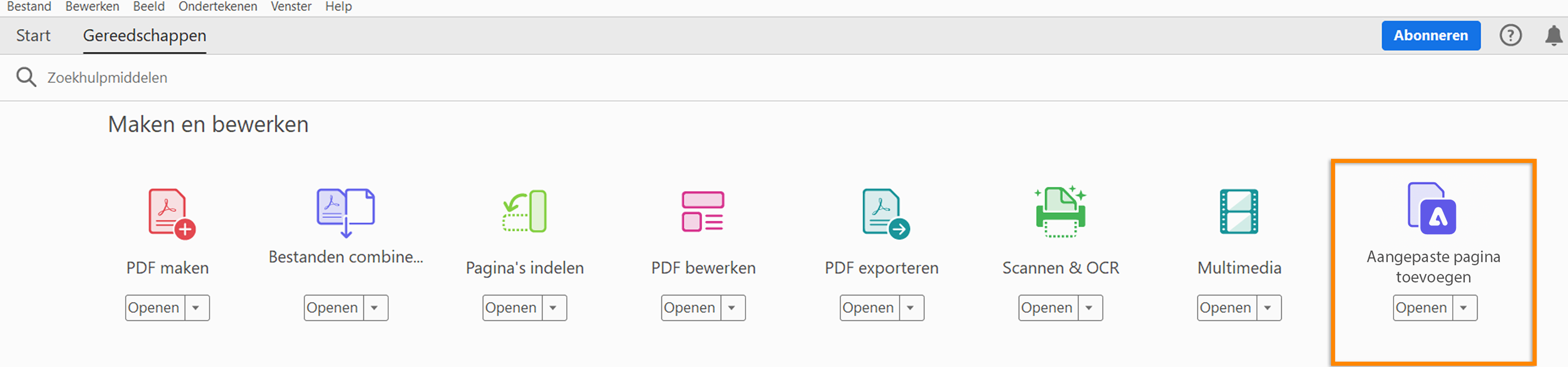Click the Multimedia filmstrip icon

(x=1239, y=212)
